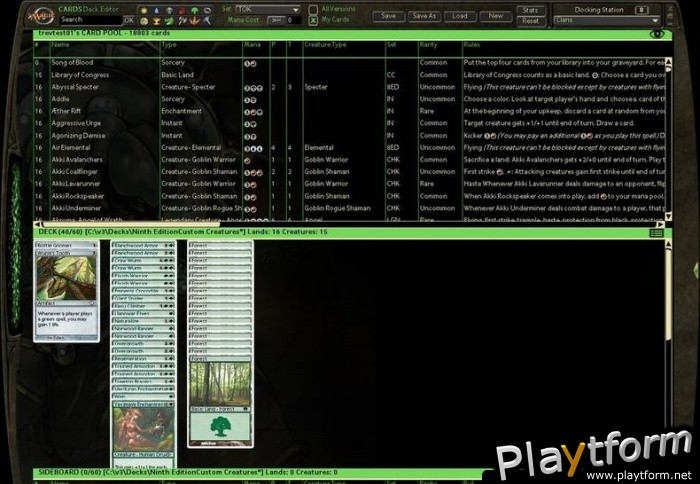
Task: Uncheck the My Cards checkbox
Action: click(x=314, y=21)
